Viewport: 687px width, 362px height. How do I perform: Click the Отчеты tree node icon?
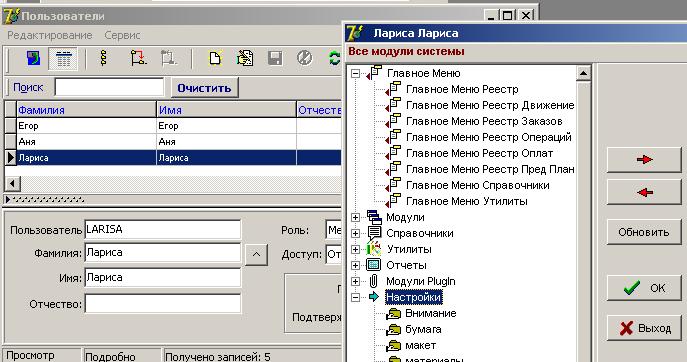point(374,265)
